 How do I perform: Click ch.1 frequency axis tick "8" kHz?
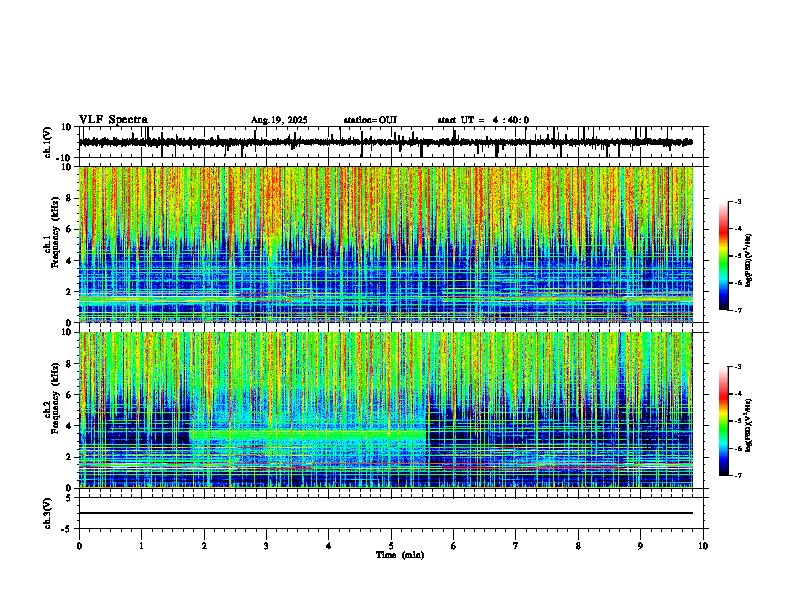coord(69,198)
